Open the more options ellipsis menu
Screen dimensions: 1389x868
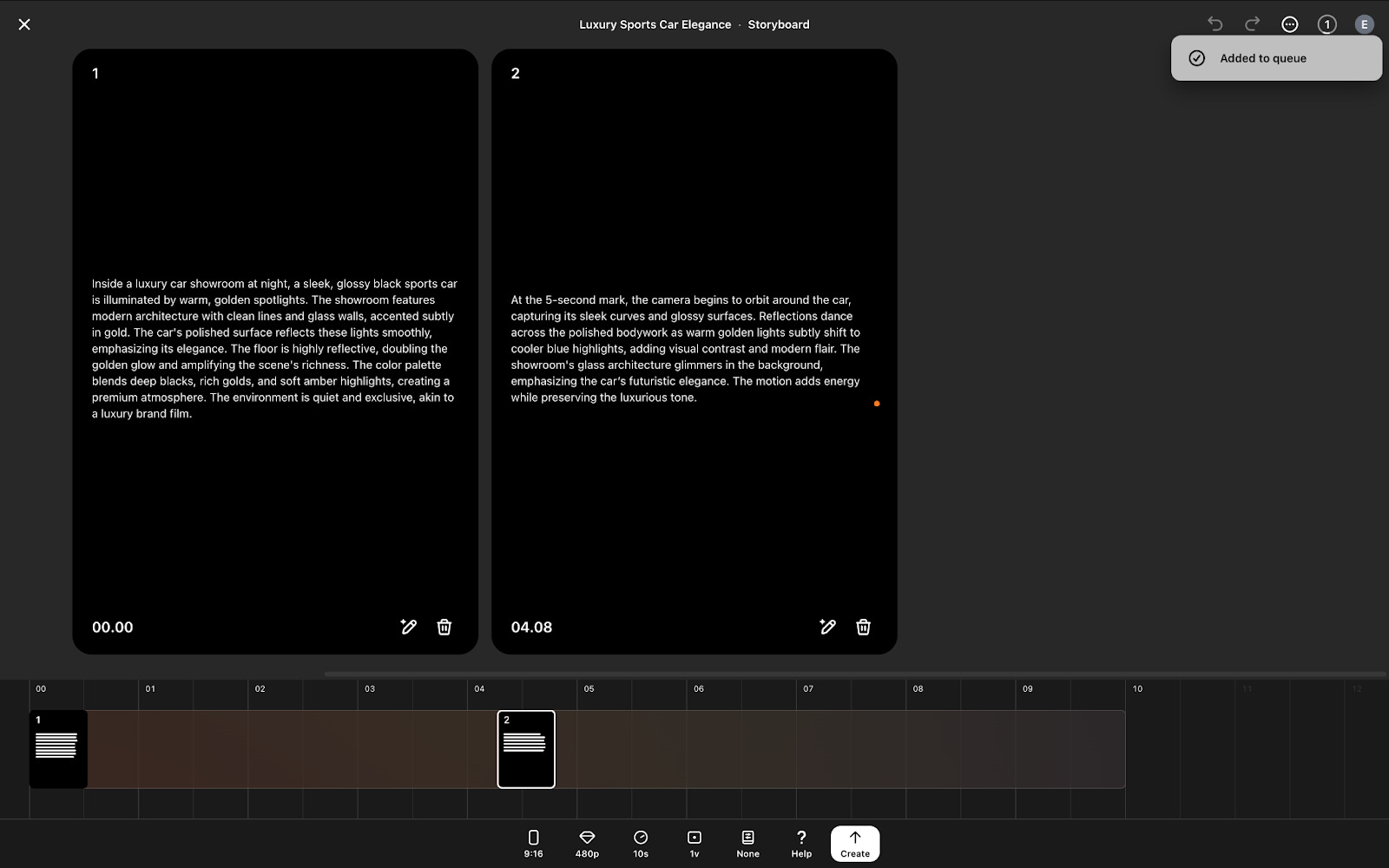pyautogui.click(x=1290, y=24)
